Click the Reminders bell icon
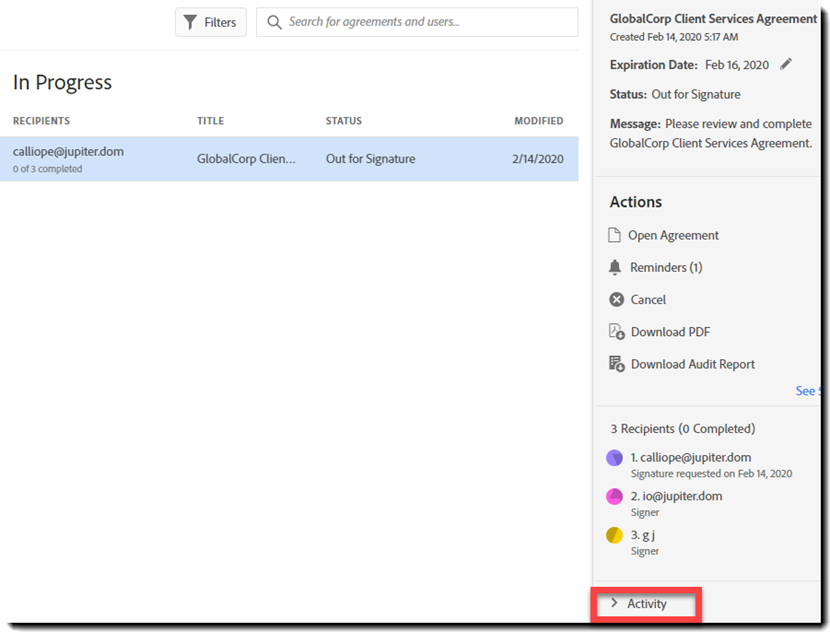Image resolution: width=830 pixels, height=632 pixels. [615, 267]
